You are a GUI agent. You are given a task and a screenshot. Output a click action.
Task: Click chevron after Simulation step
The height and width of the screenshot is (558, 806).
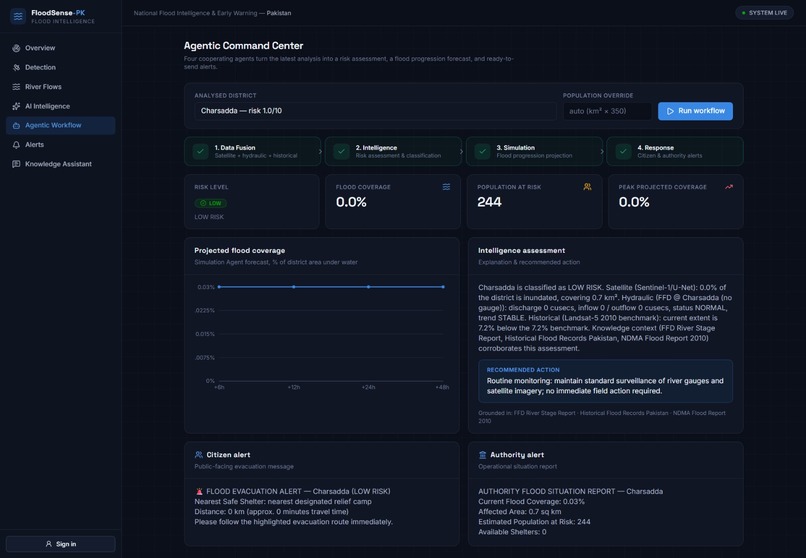click(602, 152)
